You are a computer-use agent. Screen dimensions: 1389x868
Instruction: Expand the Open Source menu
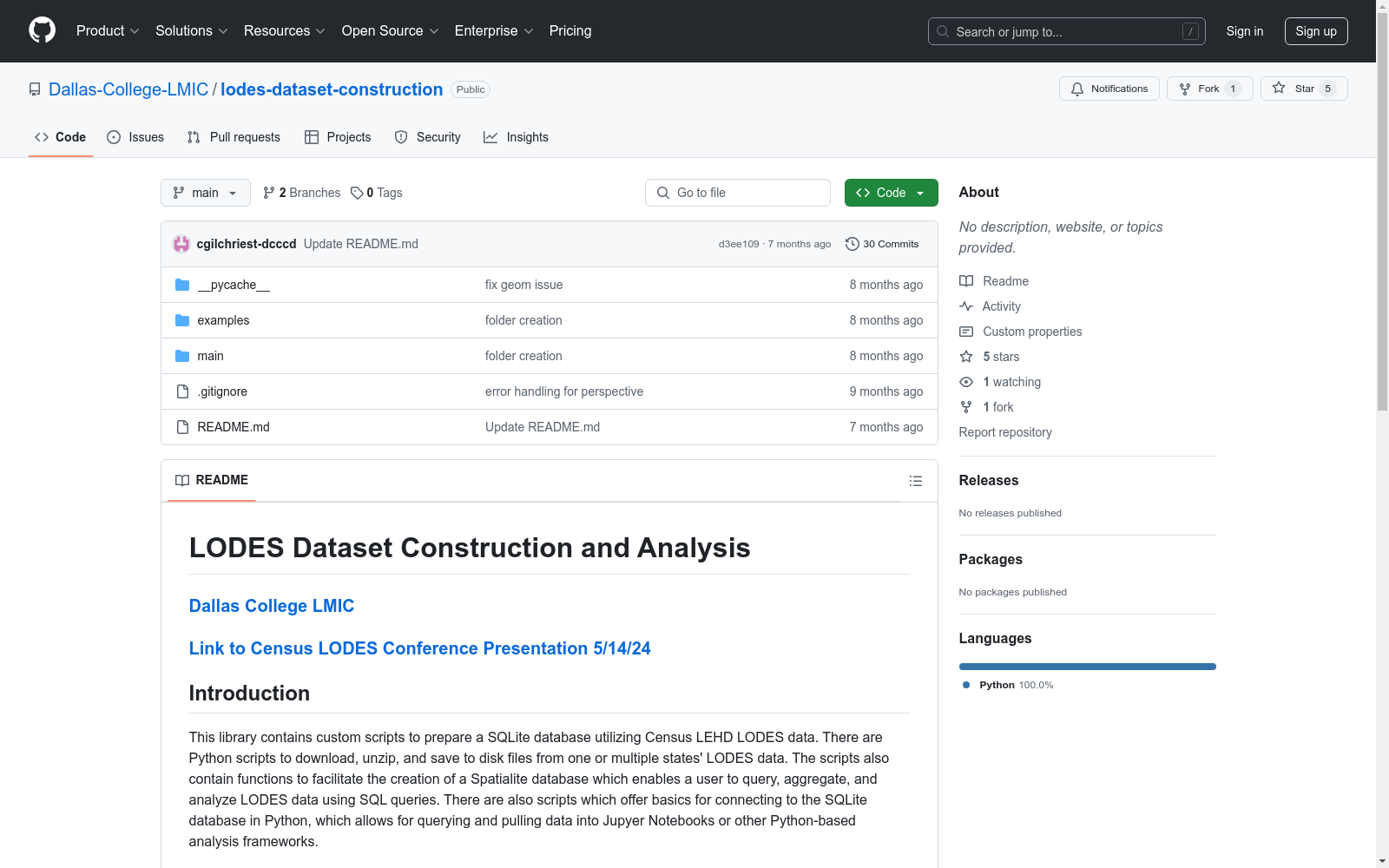coord(391,30)
